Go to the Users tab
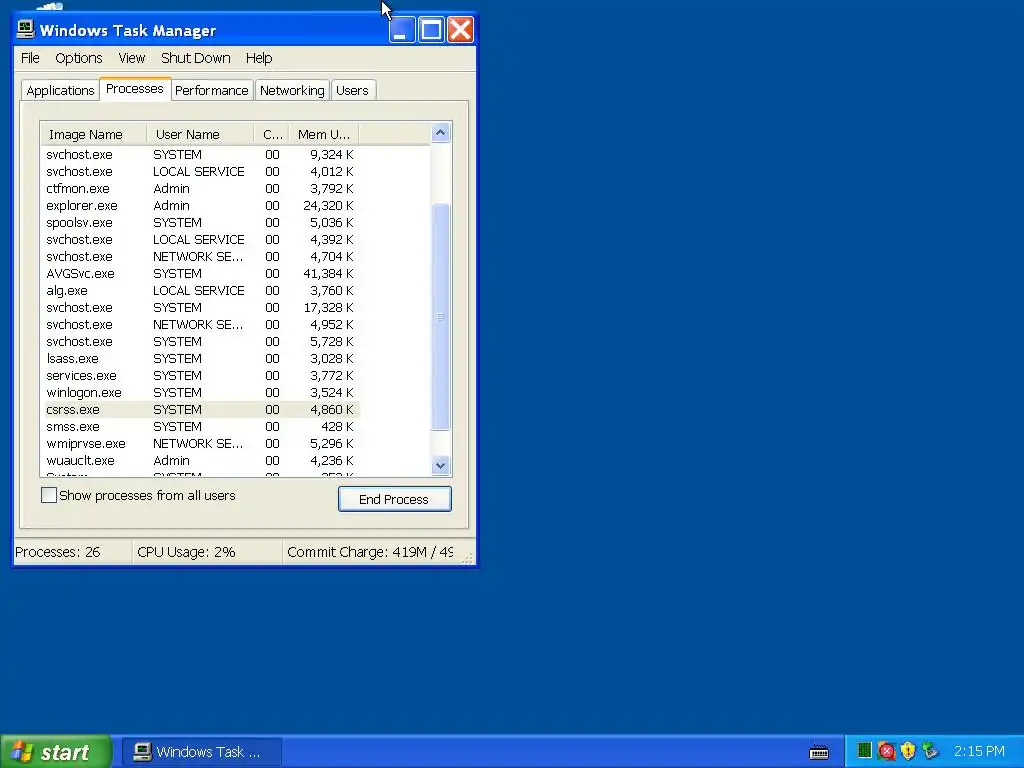This screenshot has width=1024, height=768. [352, 90]
